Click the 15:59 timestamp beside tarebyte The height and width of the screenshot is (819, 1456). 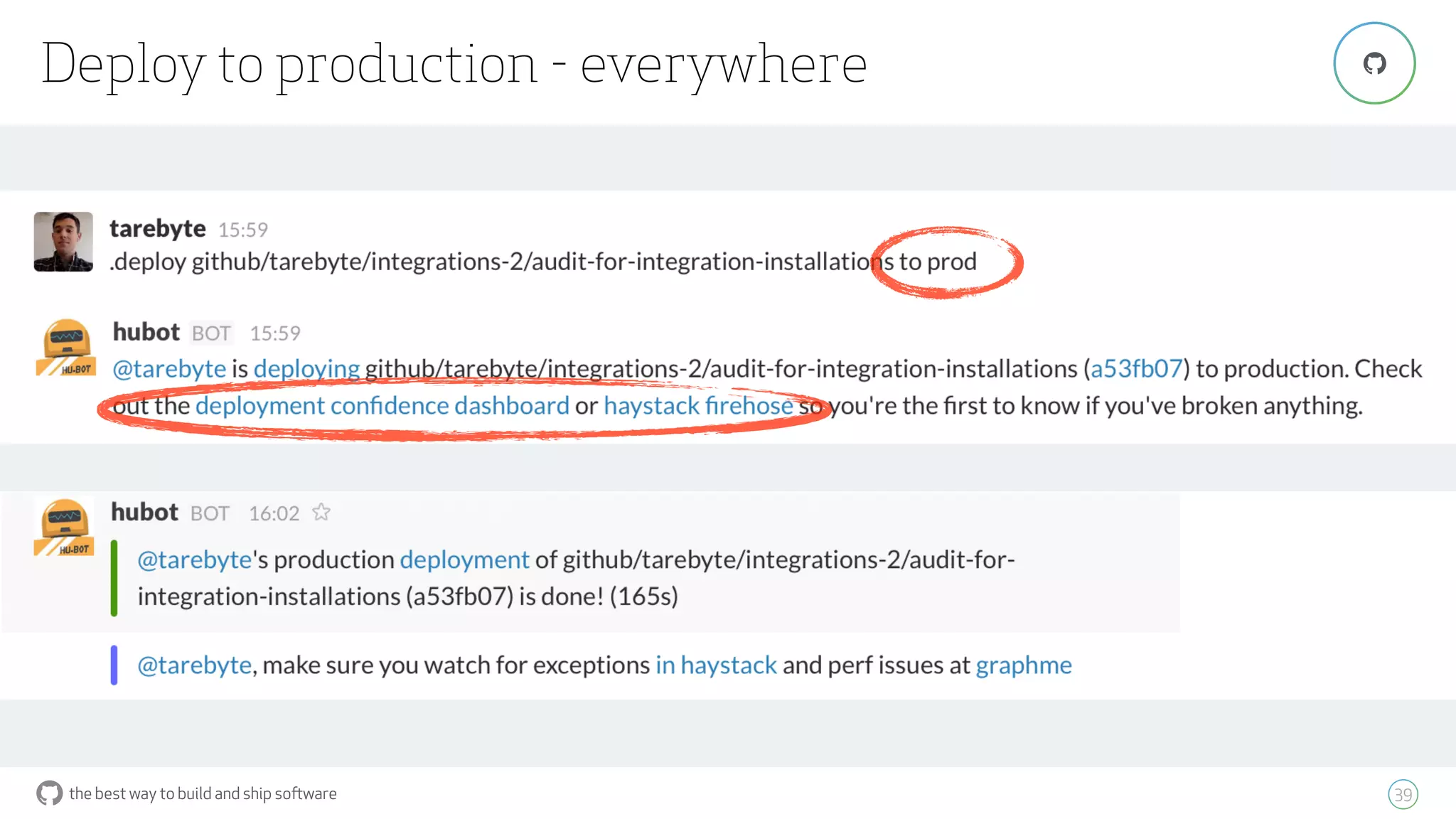[242, 230]
